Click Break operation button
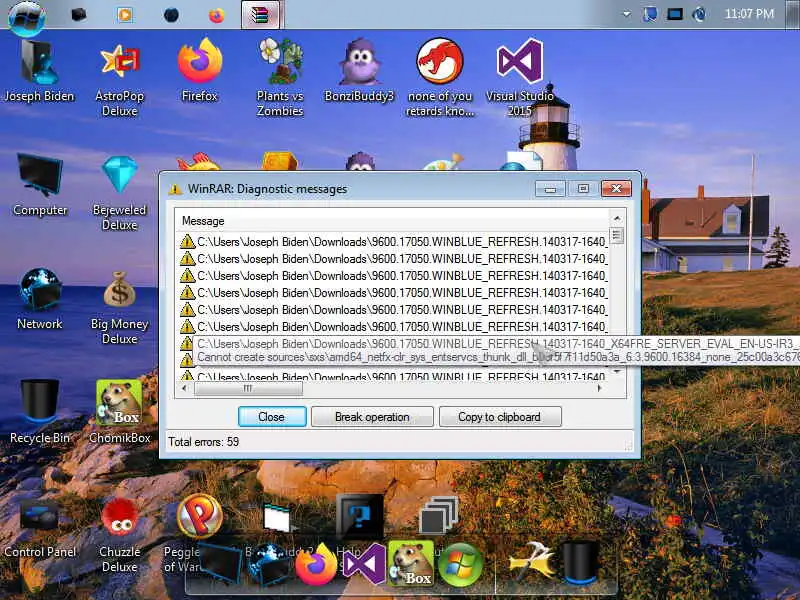The image size is (800, 600). [x=372, y=417]
